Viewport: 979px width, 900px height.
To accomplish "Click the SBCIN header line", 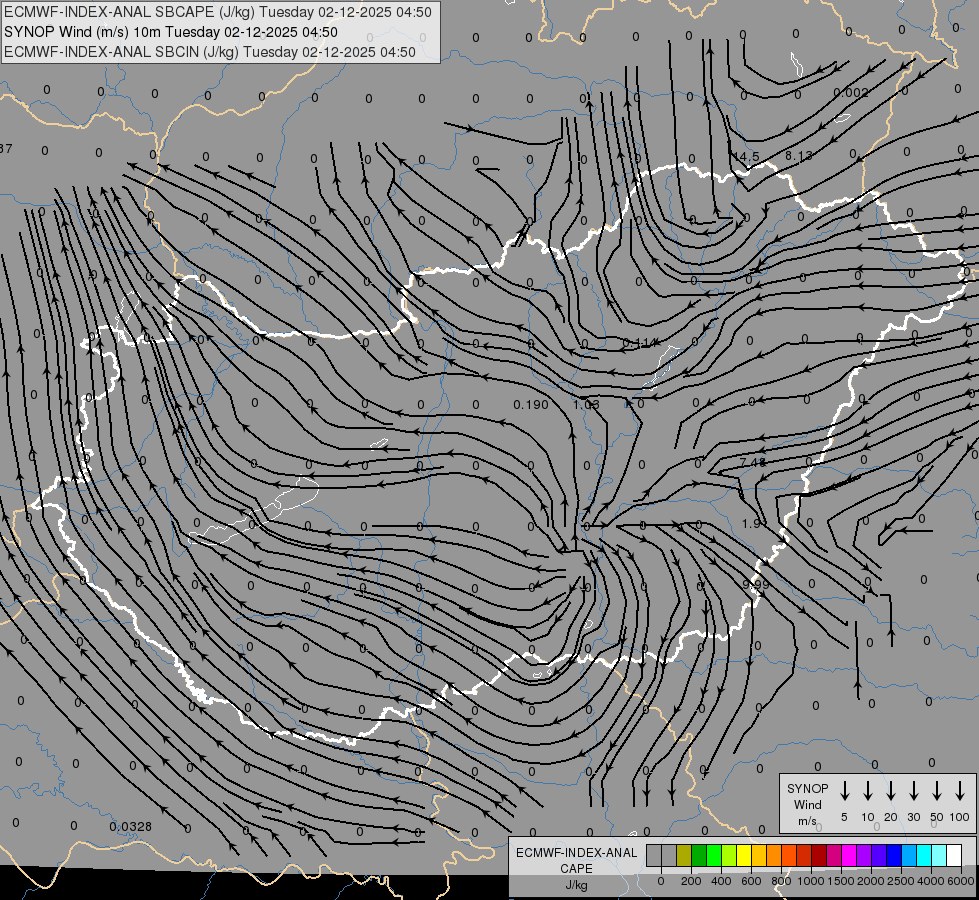I will 210,52.
